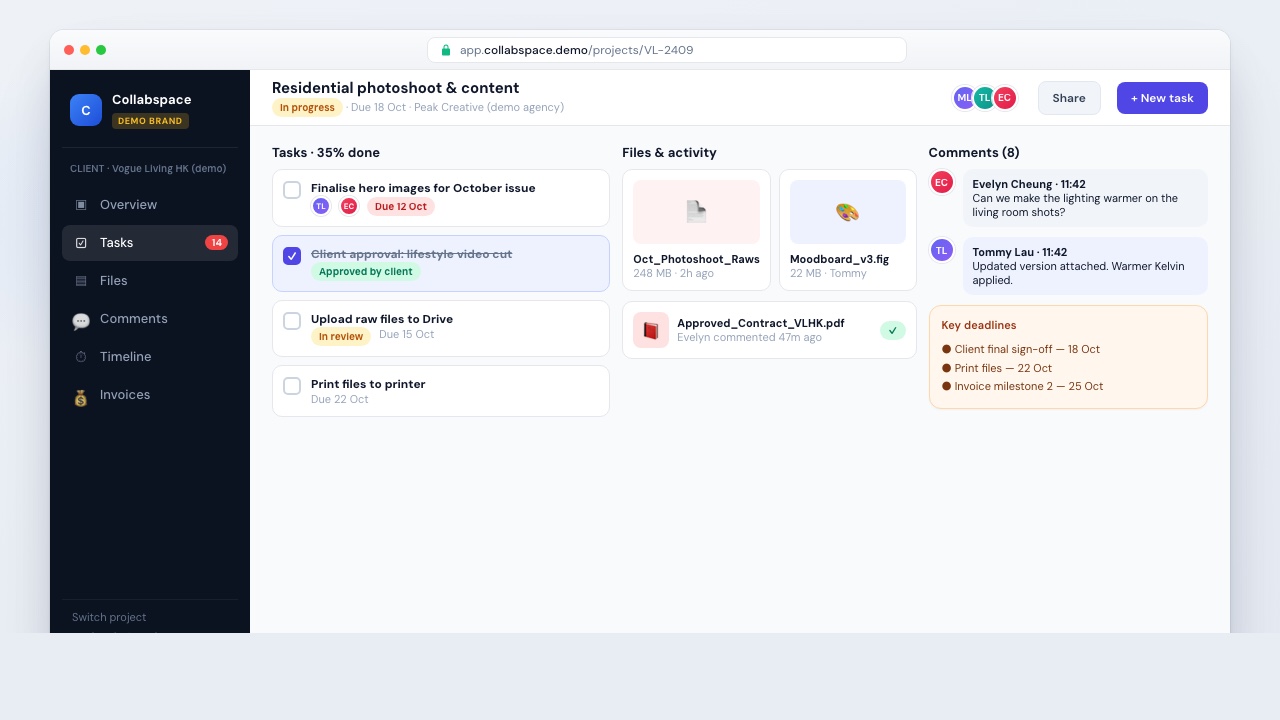Click Client final sign-off 18 Oct deadline
Viewport: 1280px width, 720px height.
pos(1021,349)
